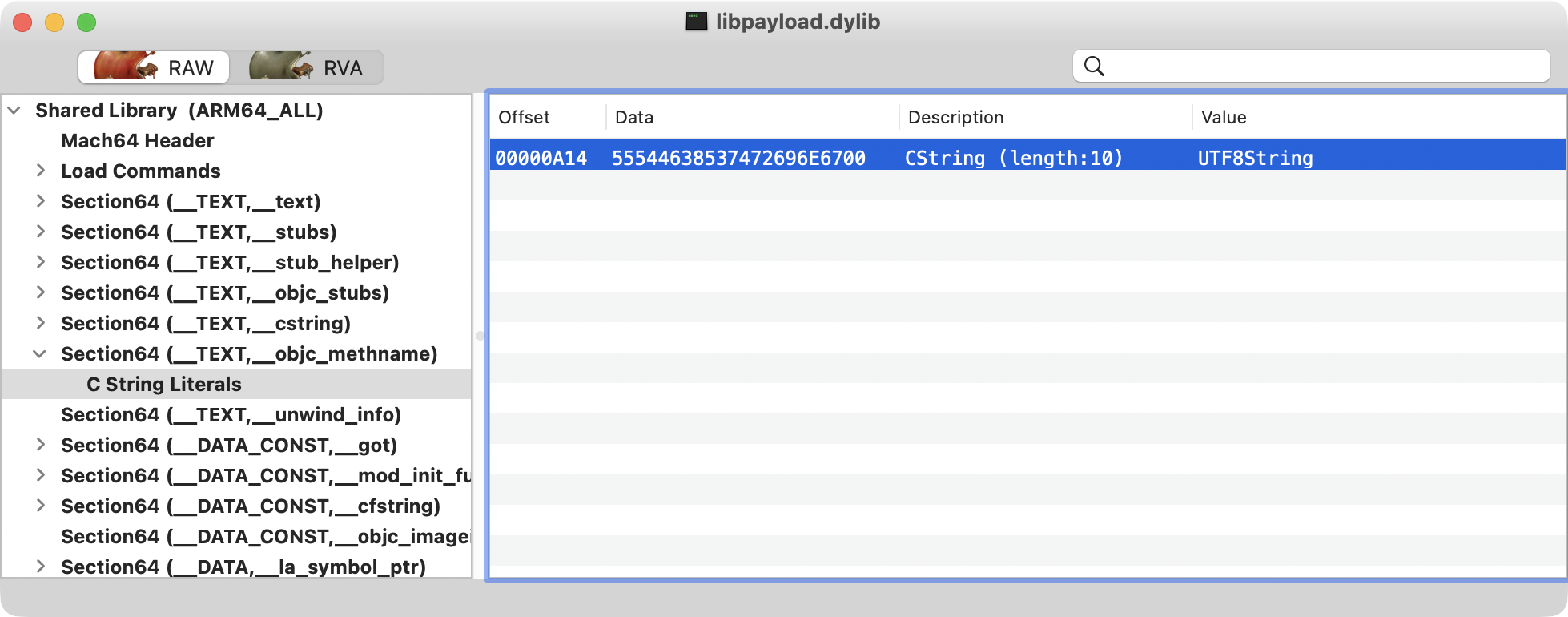Expand the Load Commands node
The image size is (1568, 617).
40,171
